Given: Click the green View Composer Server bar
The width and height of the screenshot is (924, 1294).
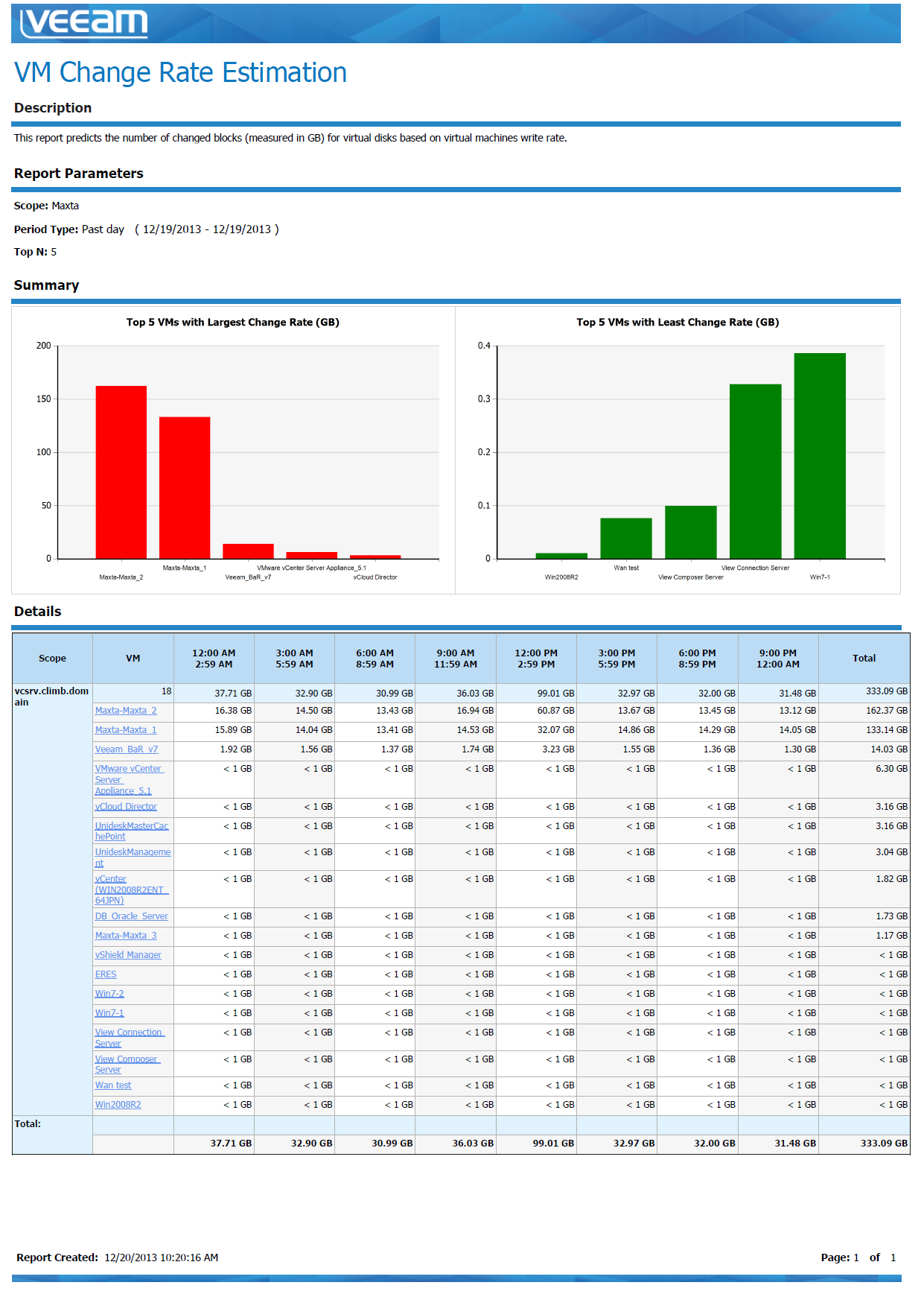Looking at the screenshot, I should click(x=691, y=532).
